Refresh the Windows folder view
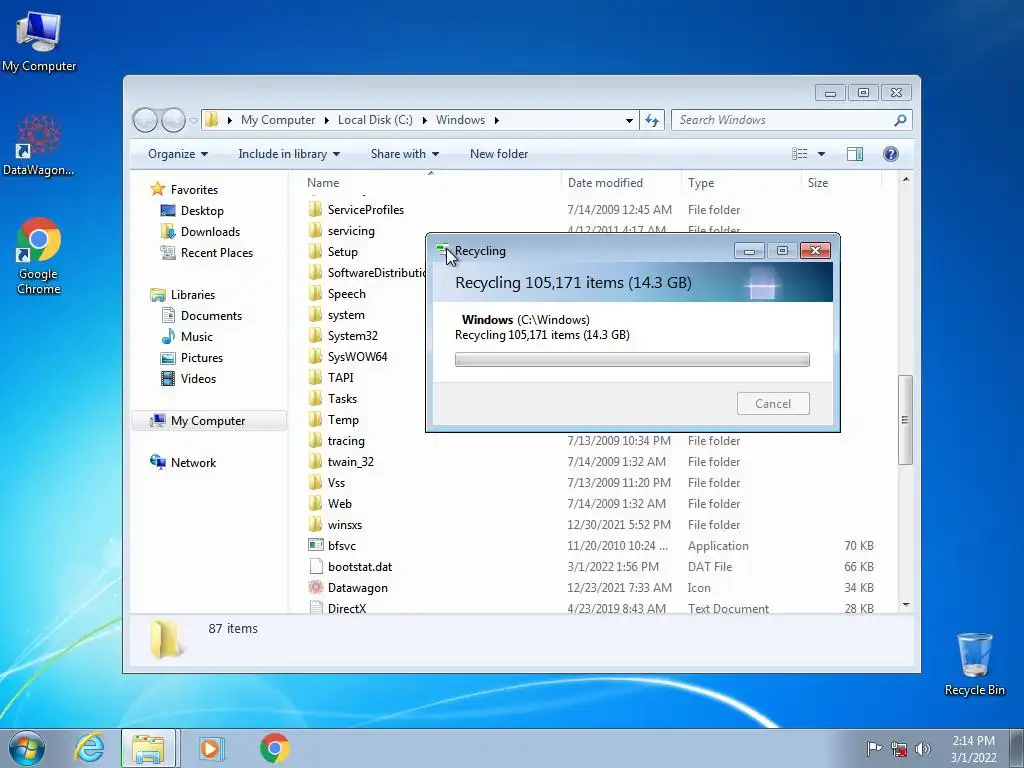 (652, 120)
